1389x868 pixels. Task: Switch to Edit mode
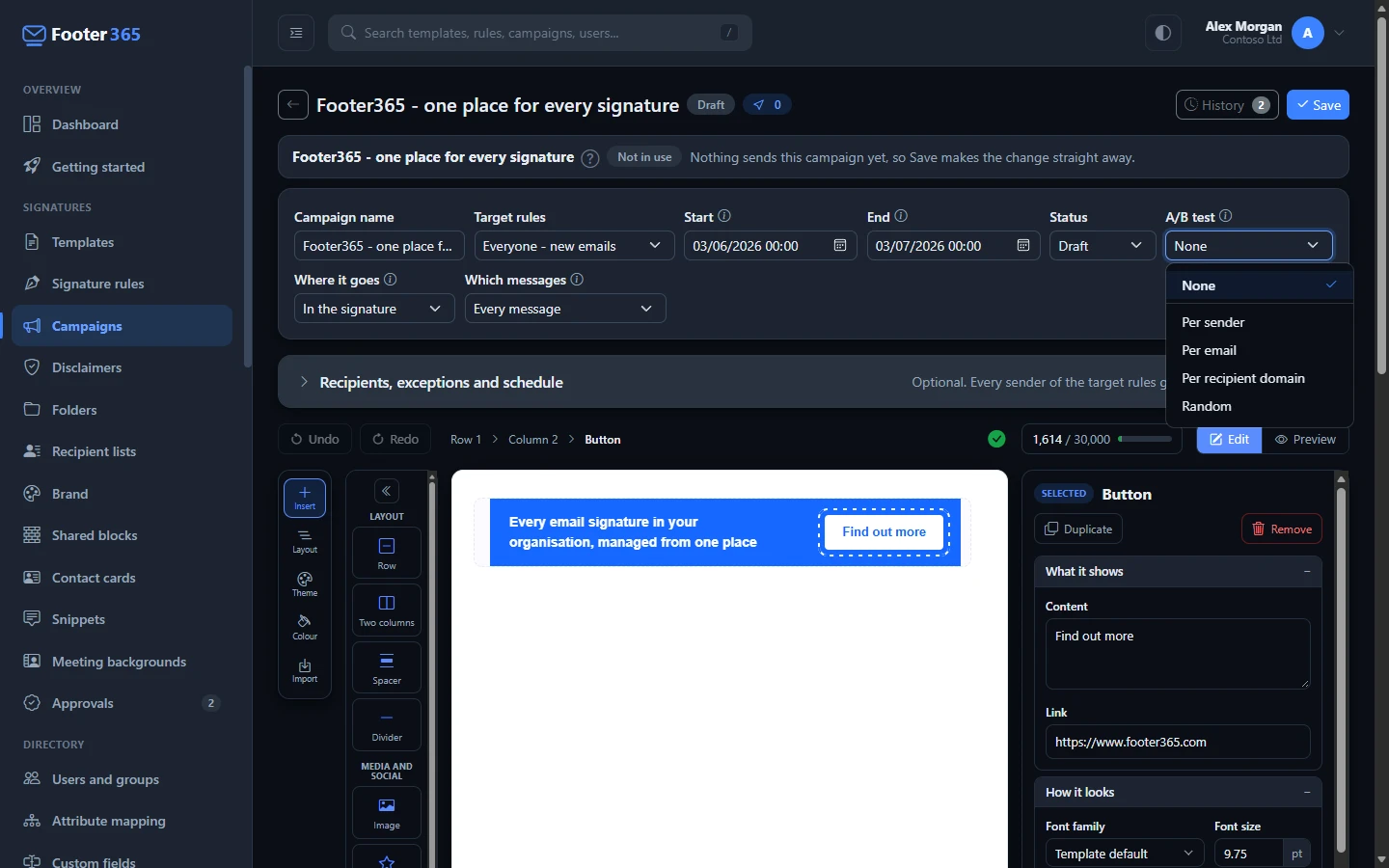[x=1229, y=439]
